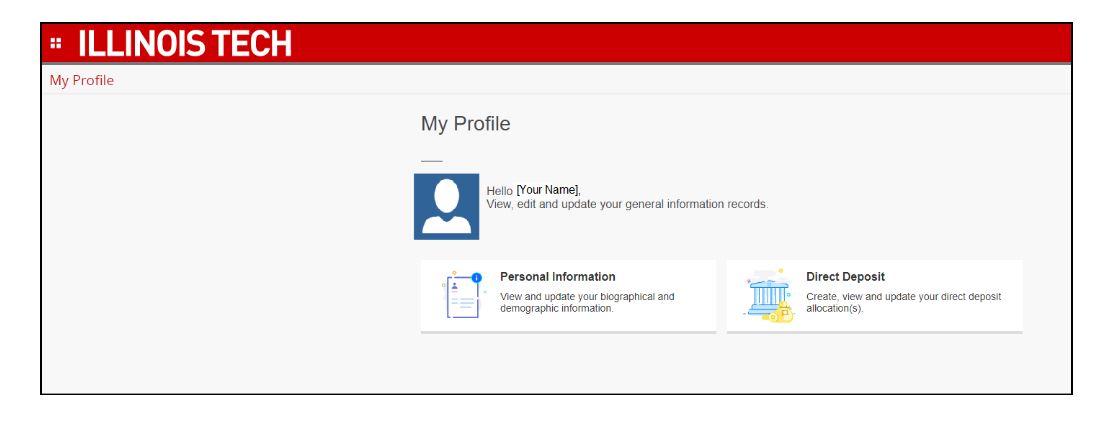Image resolution: width=1096 pixels, height=425 pixels.
Task: Open the Personal Information heading
Action: point(558,277)
